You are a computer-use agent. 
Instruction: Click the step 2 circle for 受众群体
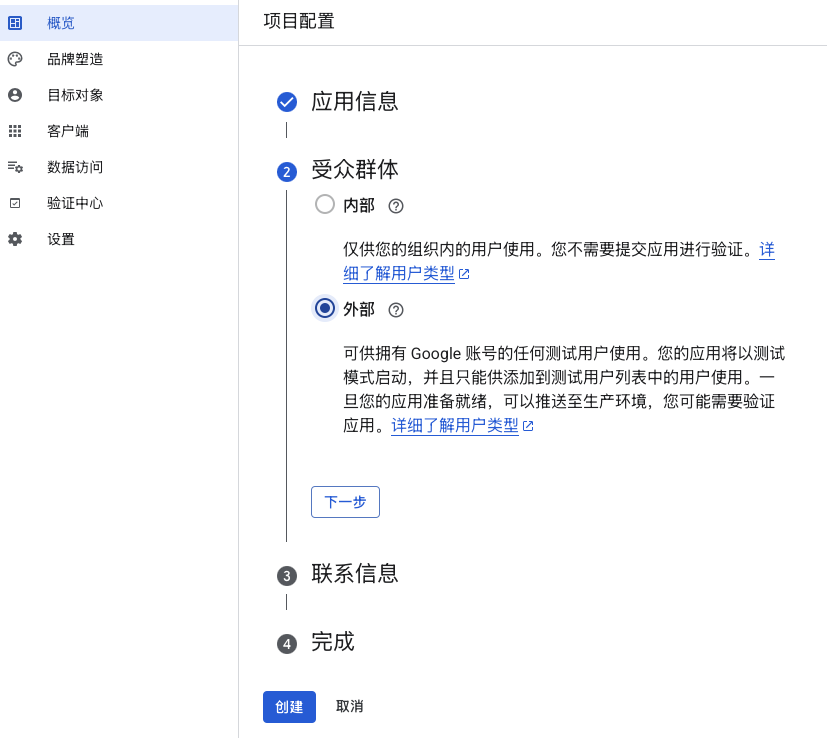pyautogui.click(x=286, y=172)
